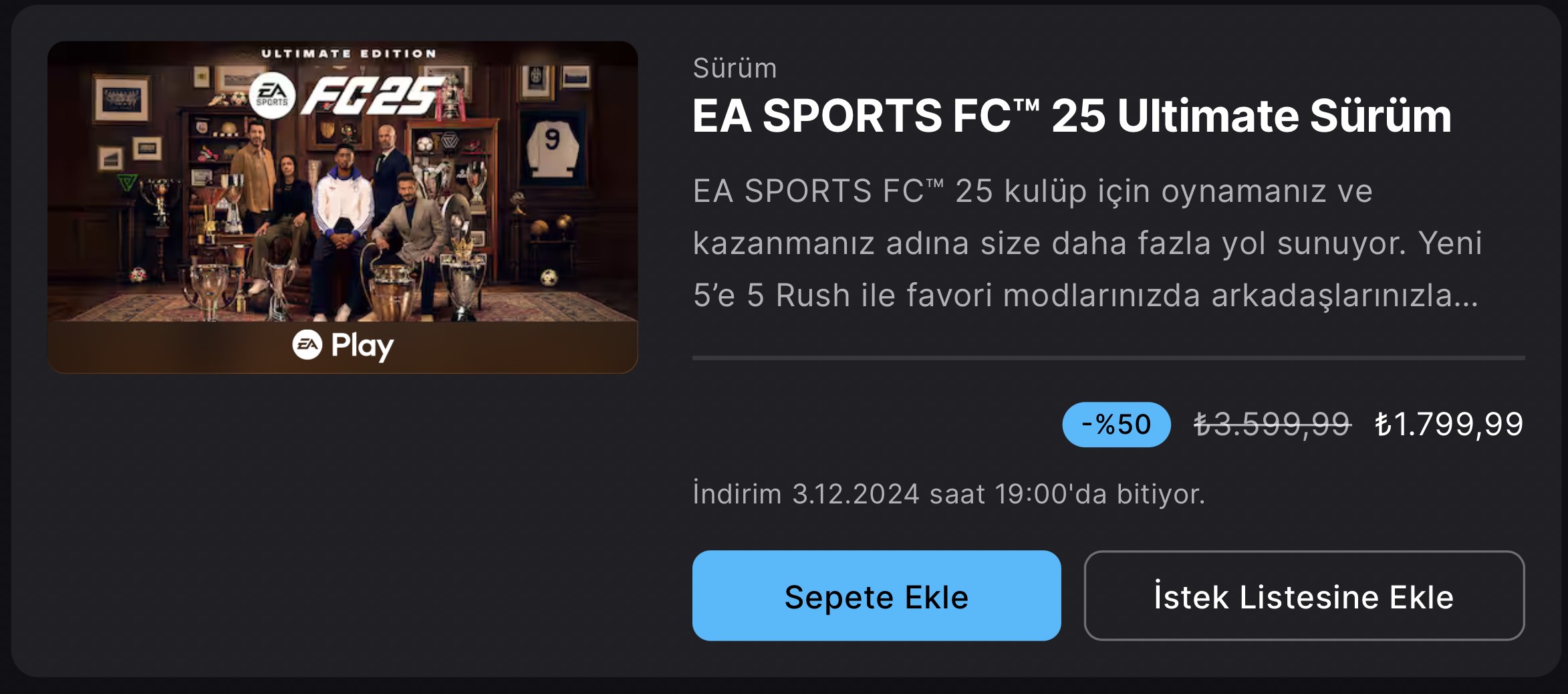
Task: Click the Sepete Ekle button
Action: click(x=876, y=596)
